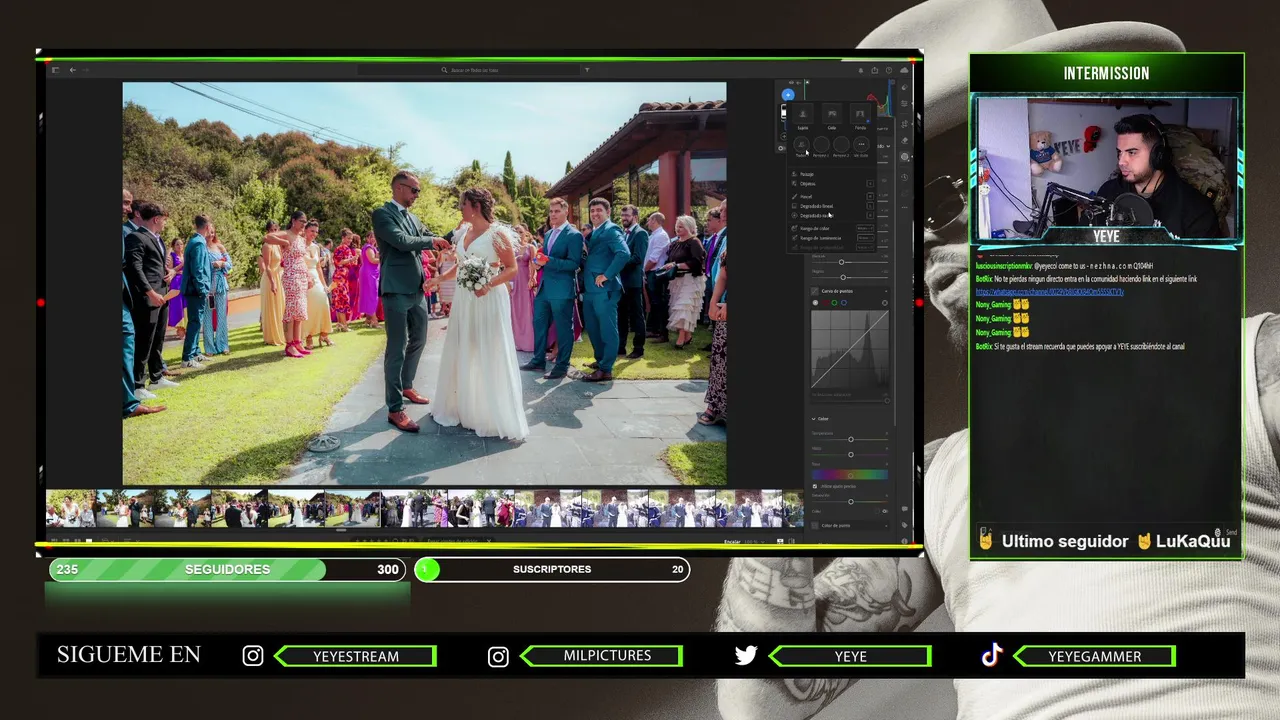Open notifications bell in Lightroom top bar
The width and height of the screenshot is (1280, 720).
(x=860, y=70)
